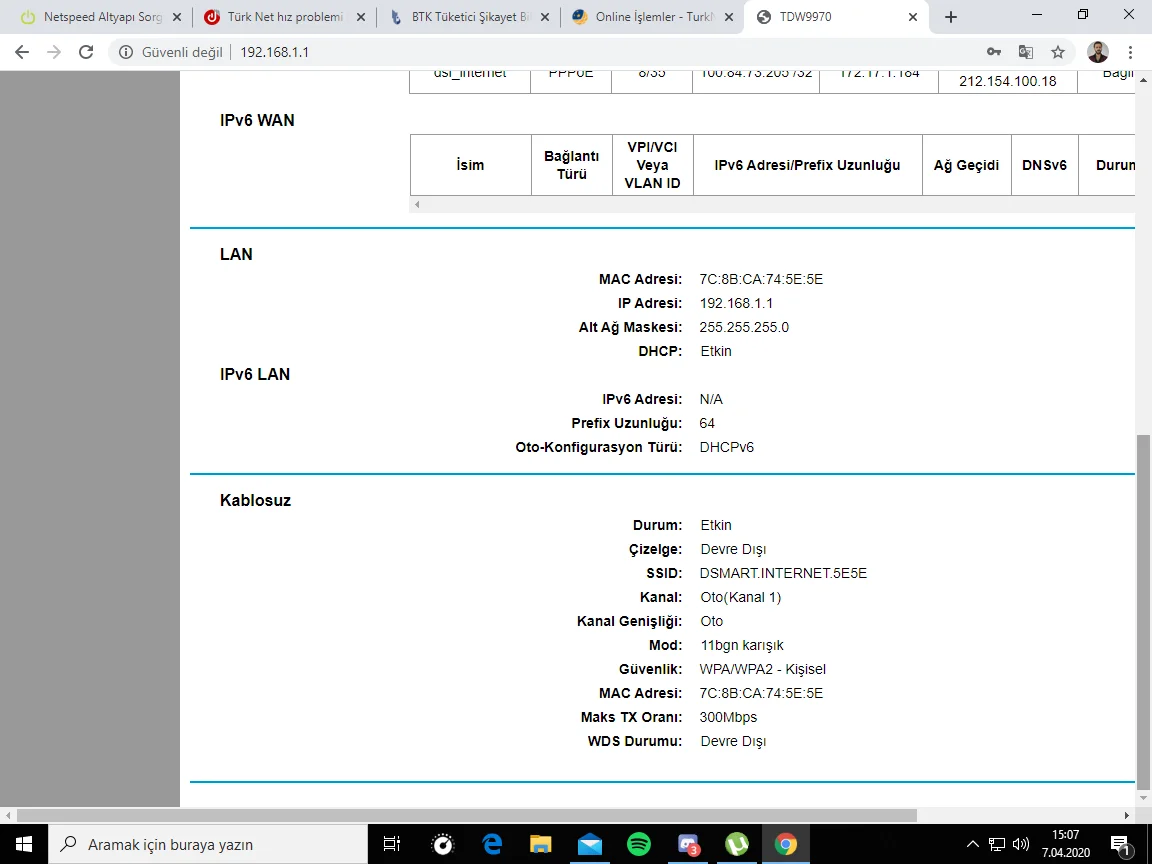Screen dimensions: 1152x864
Task: Click the translate page icon
Action: coord(1026,52)
